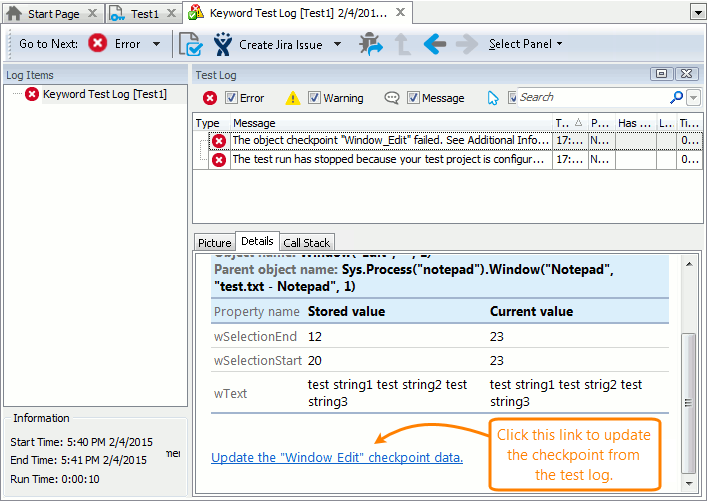Select Keyword Test Log [Test1] tree item
This screenshot has width=707, height=501.
tap(104, 94)
